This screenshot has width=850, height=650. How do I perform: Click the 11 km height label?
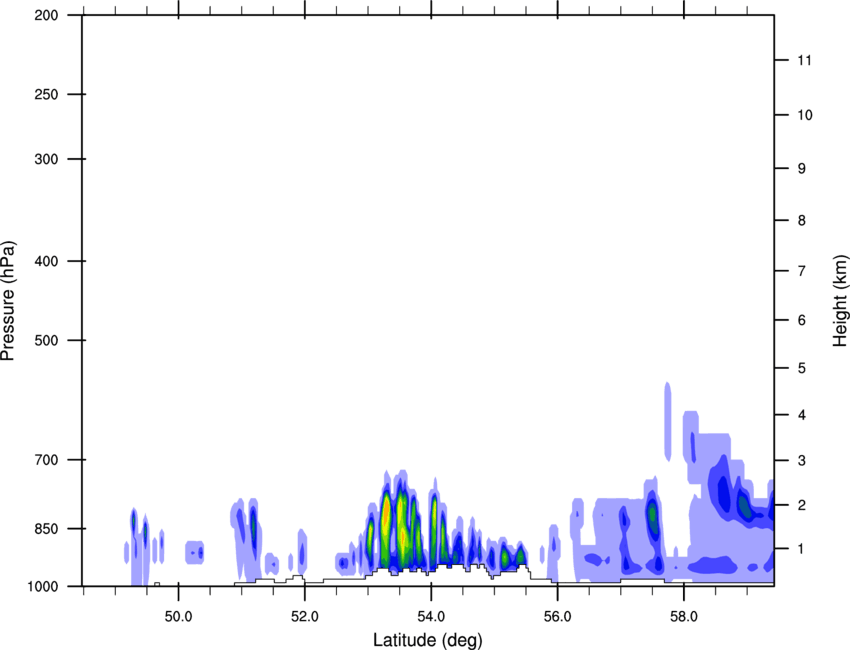(804, 60)
